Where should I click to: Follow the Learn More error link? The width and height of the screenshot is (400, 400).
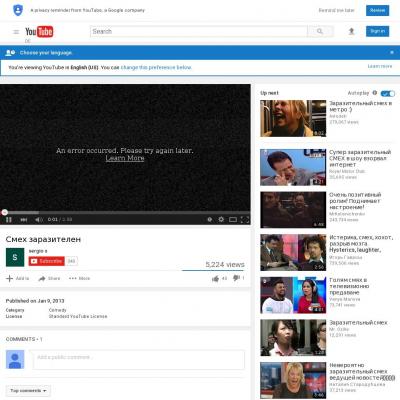click(125, 158)
